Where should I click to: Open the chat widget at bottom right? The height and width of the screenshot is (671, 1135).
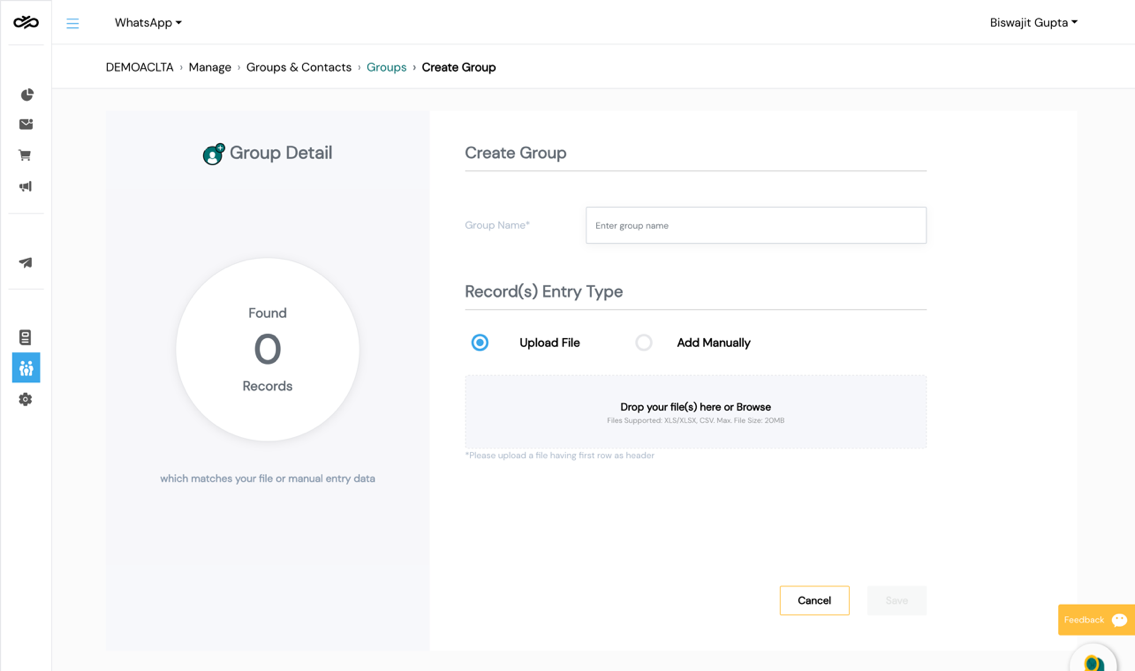(x=1094, y=659)
